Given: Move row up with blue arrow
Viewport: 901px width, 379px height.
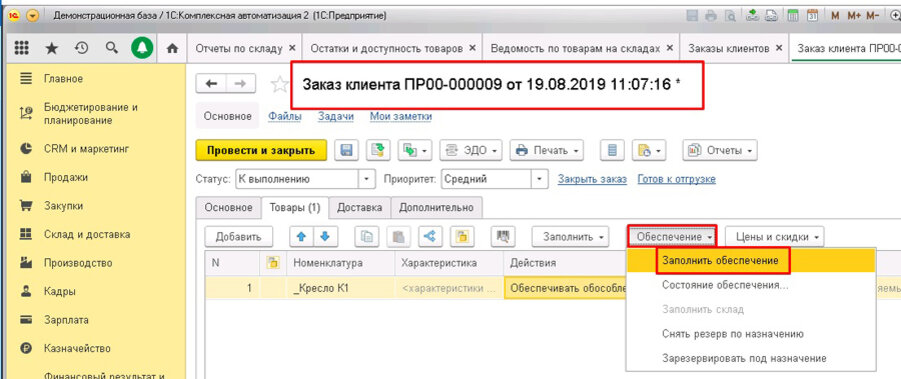Looking at the screenshot, I should point(302,236).
